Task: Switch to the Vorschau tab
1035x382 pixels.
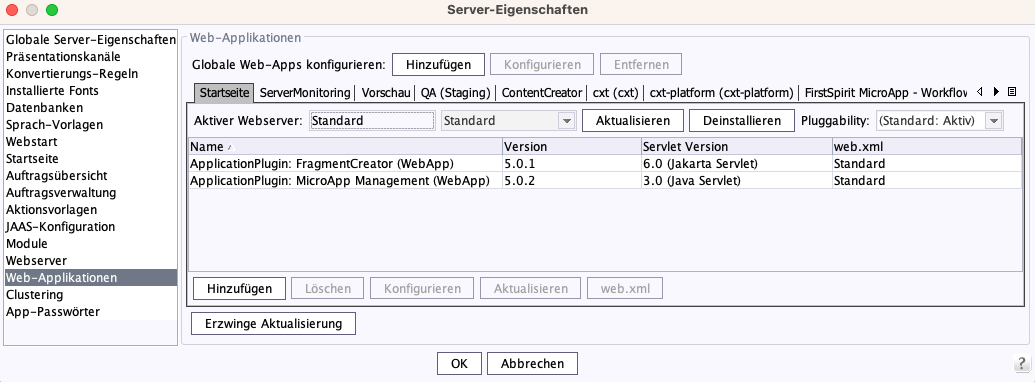Action: pyautogui.click(x=386, y=92)
